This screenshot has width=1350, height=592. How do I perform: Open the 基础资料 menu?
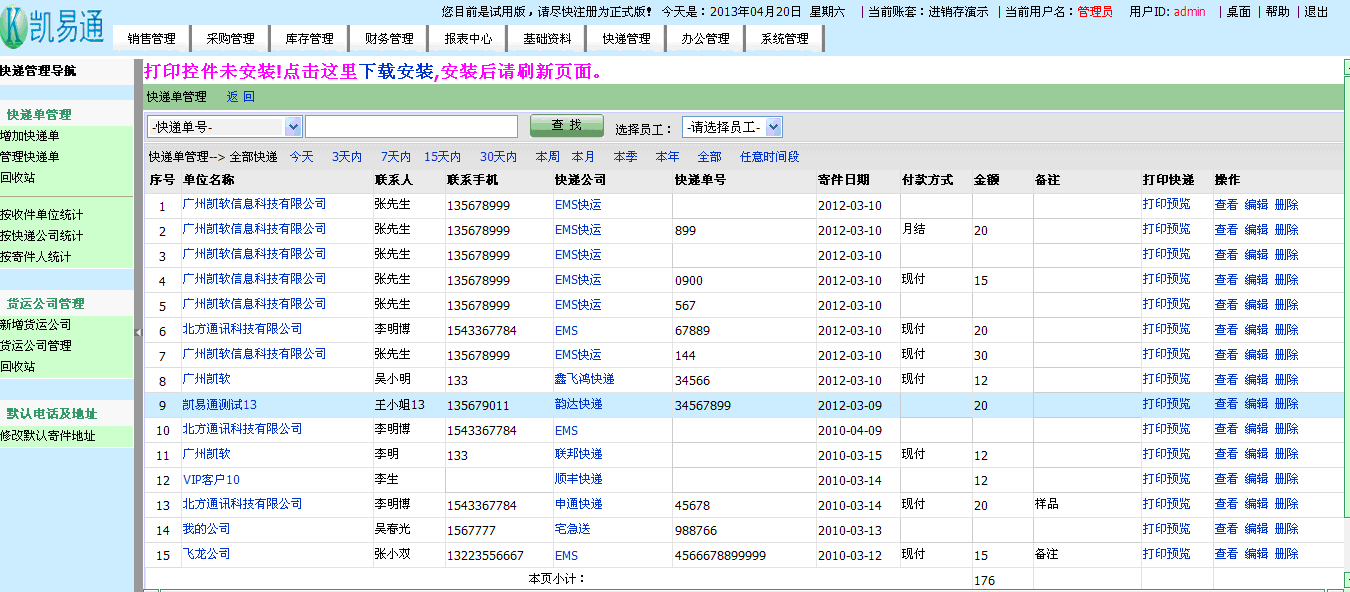tap(547, 39)
